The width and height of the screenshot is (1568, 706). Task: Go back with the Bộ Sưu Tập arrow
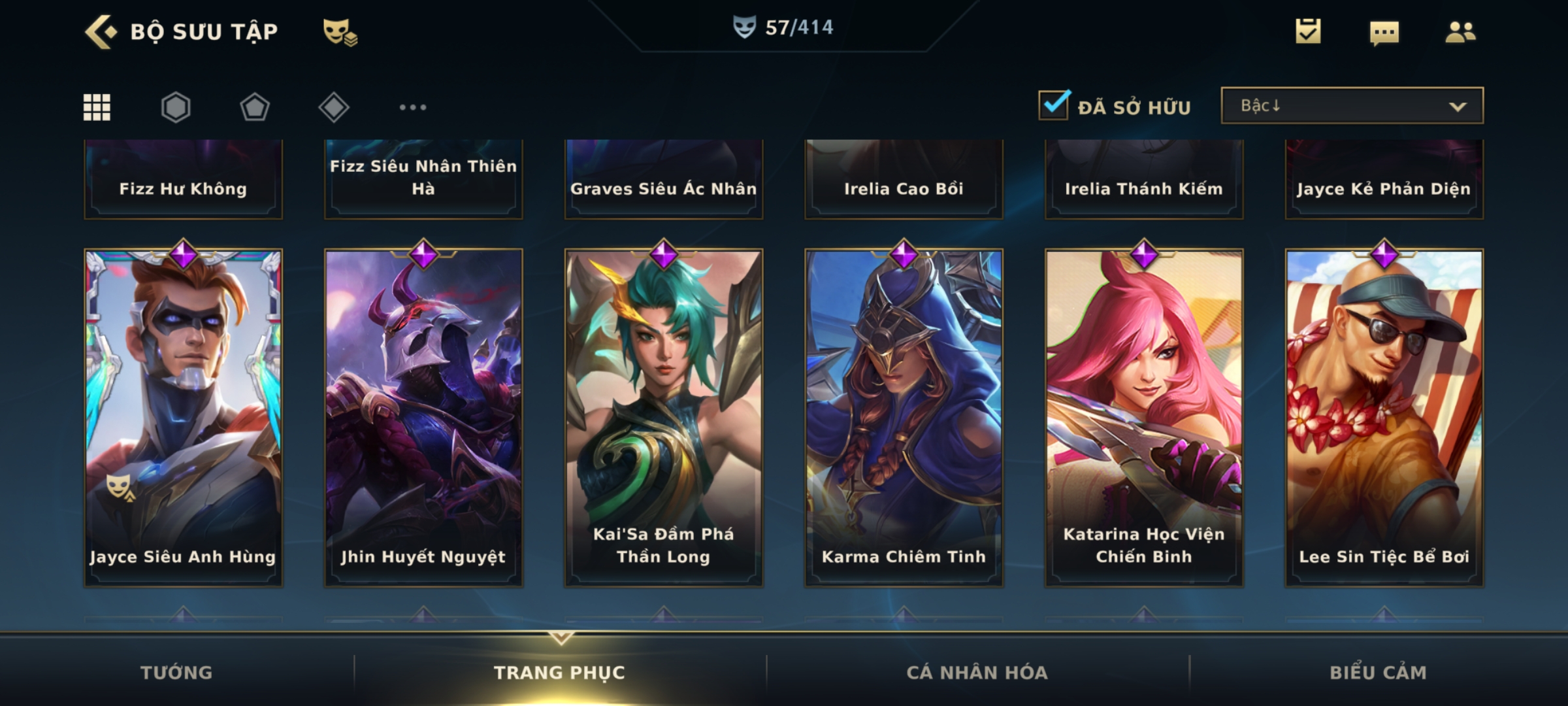coord(101,31)
